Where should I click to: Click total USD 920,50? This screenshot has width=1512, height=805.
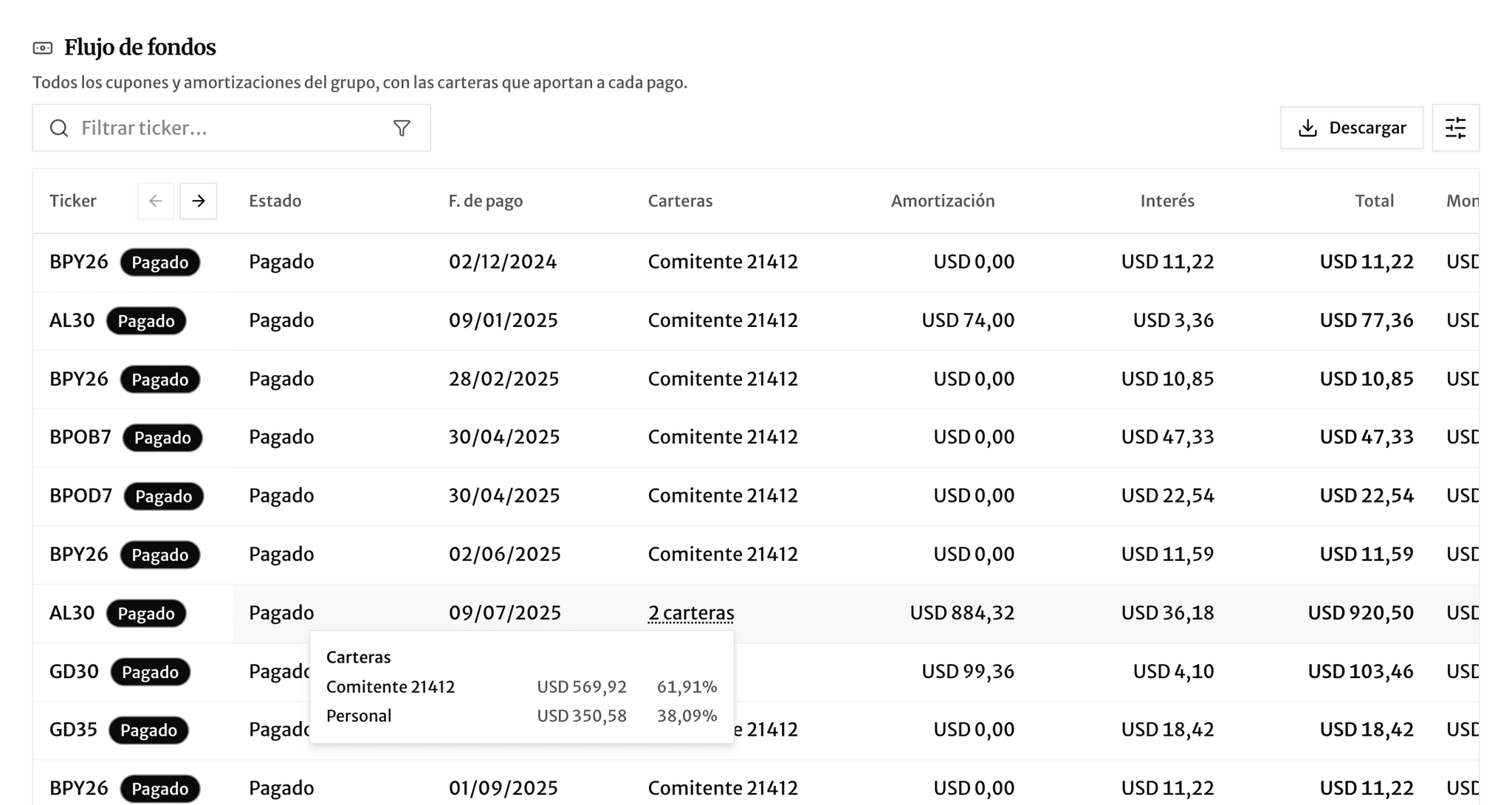tap(1361, 613)
